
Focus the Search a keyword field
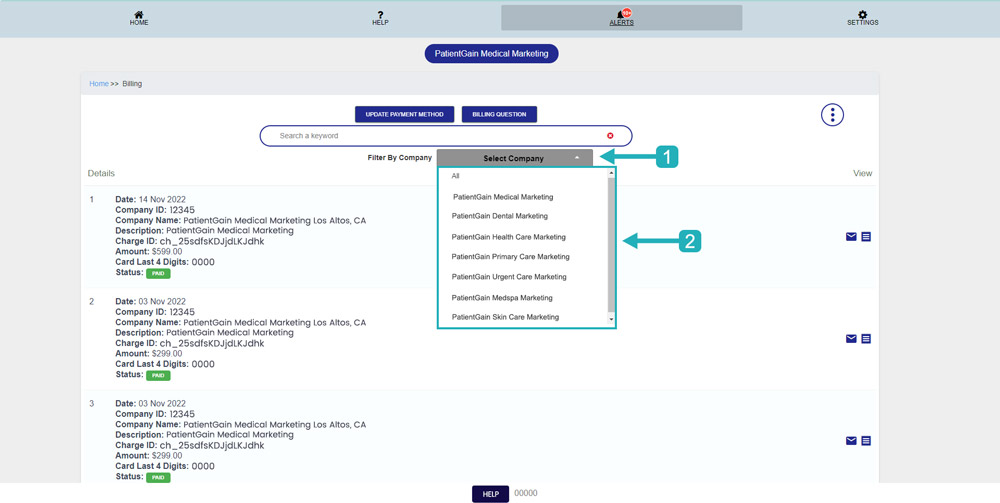tap(446, 136)
